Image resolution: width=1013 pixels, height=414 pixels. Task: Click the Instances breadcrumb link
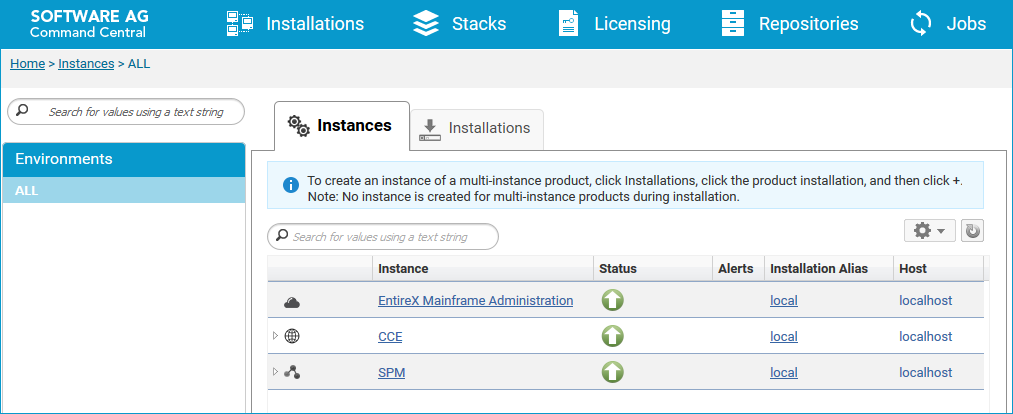tap(86, 64)
